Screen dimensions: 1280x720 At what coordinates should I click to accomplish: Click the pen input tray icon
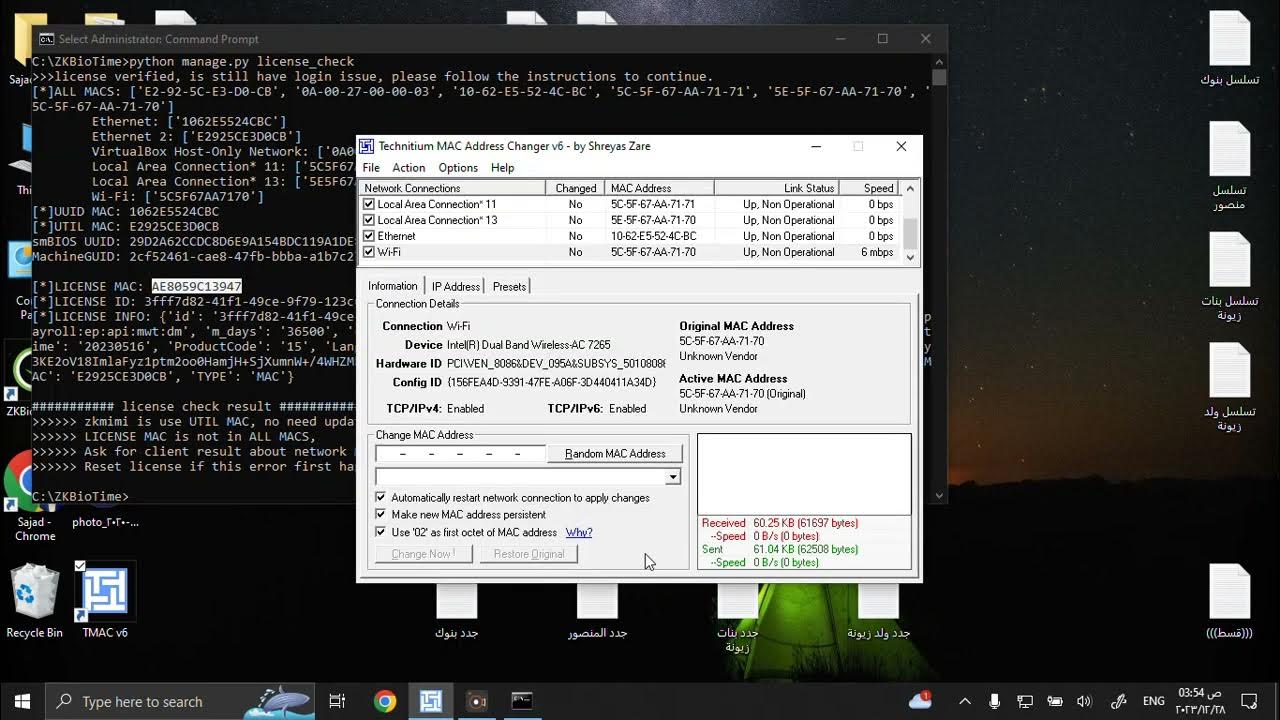1119,701
